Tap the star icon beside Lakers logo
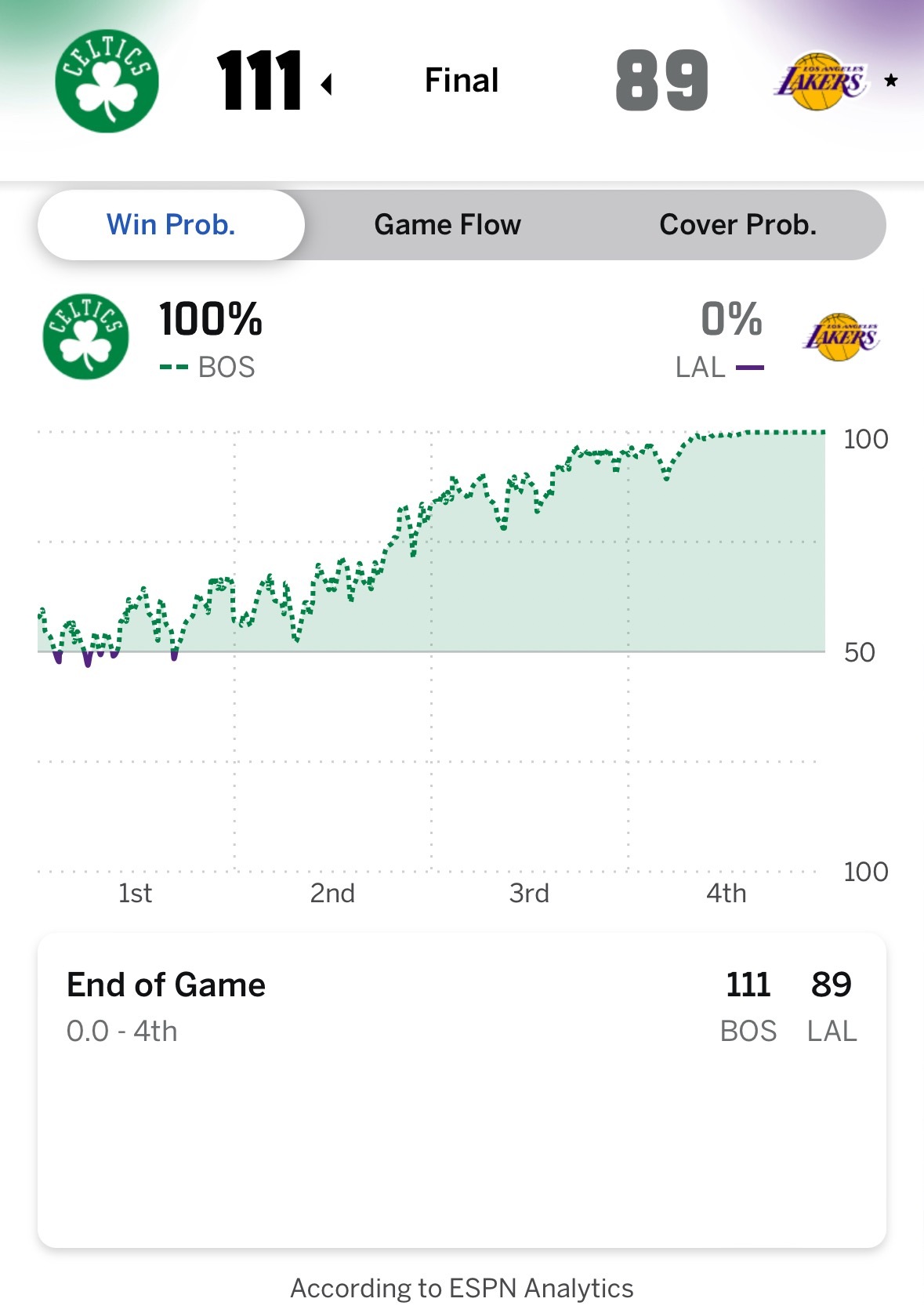Image resolution: width=924 pixels, height=1313 pixels. click(890, 80)
